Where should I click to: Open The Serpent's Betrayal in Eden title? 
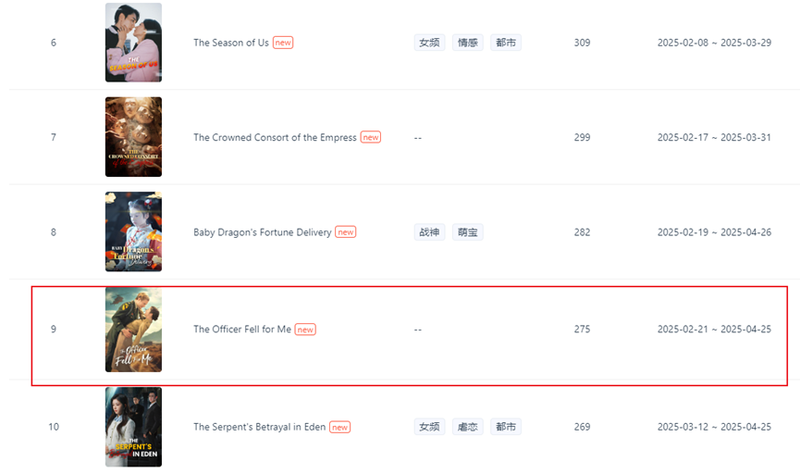tap(259, 427)
